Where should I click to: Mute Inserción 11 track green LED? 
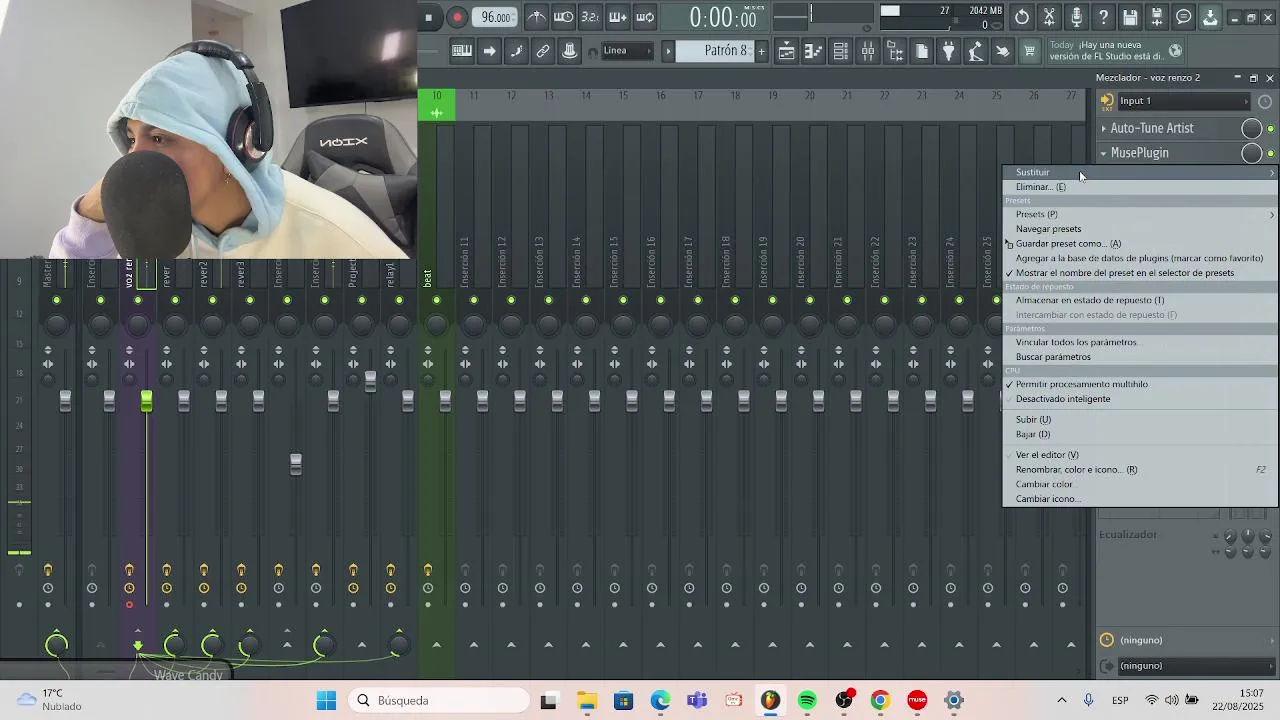(474, 300)
